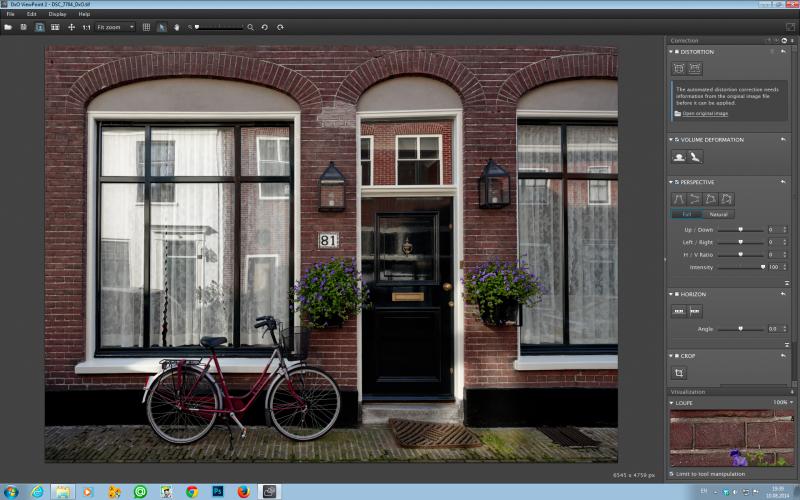
Task: Click the second Distortion correction tool icon
Action: click(x=695, y=68)
